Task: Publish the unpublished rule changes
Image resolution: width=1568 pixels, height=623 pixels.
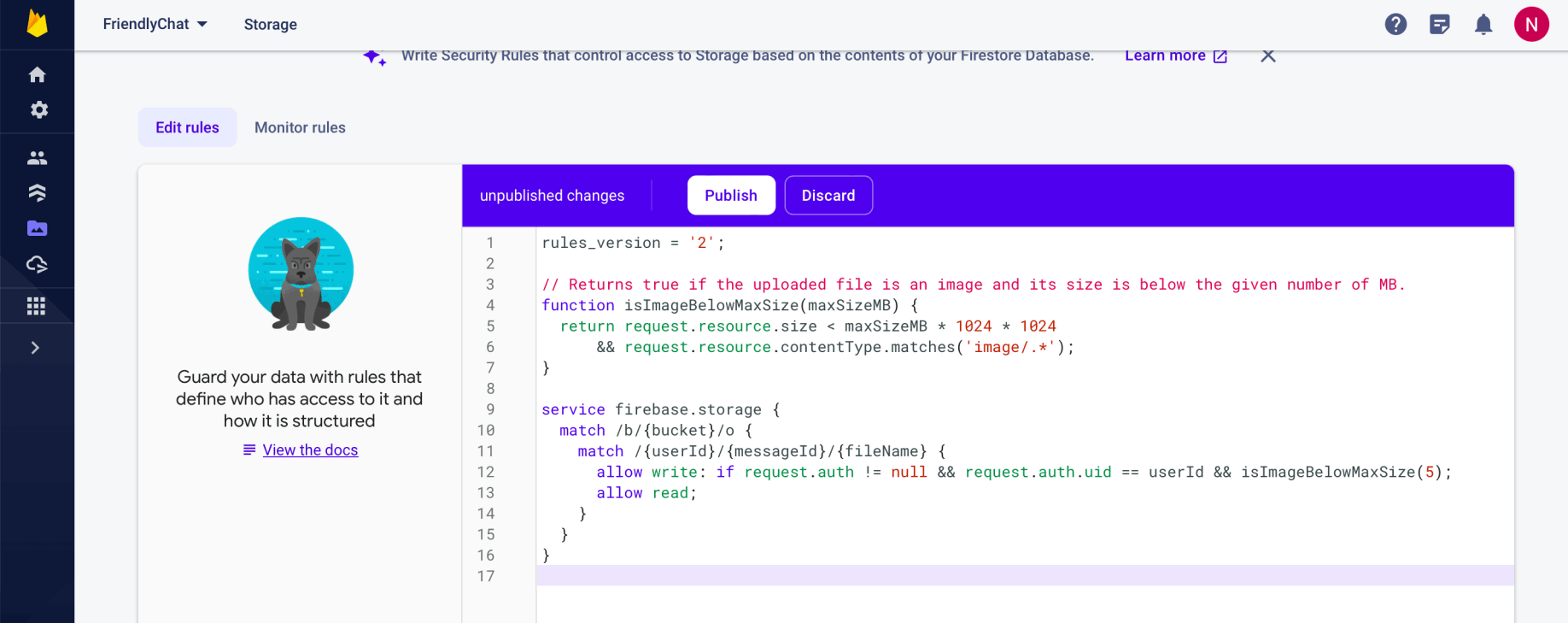Action: coord(731,196)
